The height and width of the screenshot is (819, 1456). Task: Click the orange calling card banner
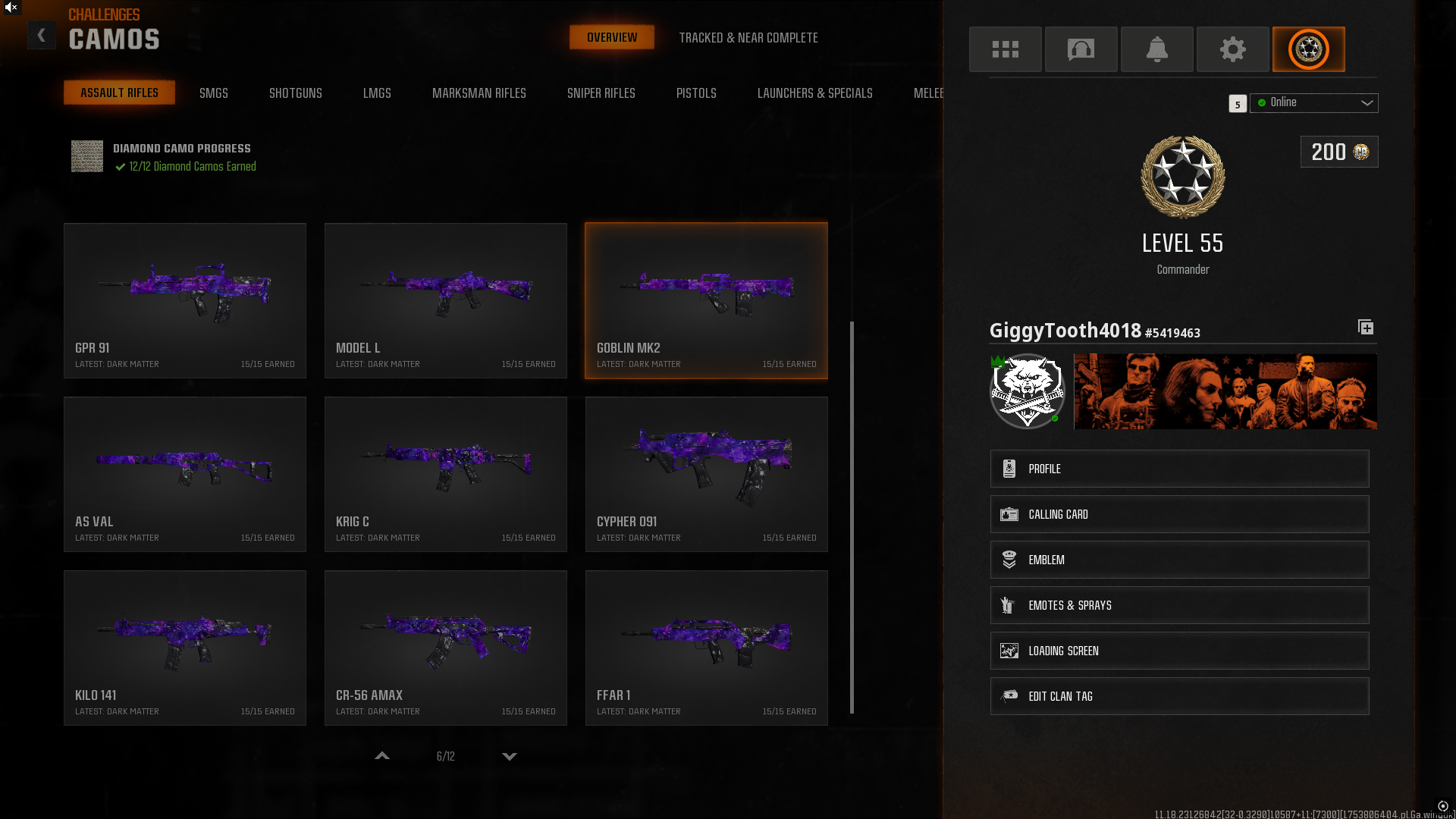pyautogui.click(x=1225, y=391)
